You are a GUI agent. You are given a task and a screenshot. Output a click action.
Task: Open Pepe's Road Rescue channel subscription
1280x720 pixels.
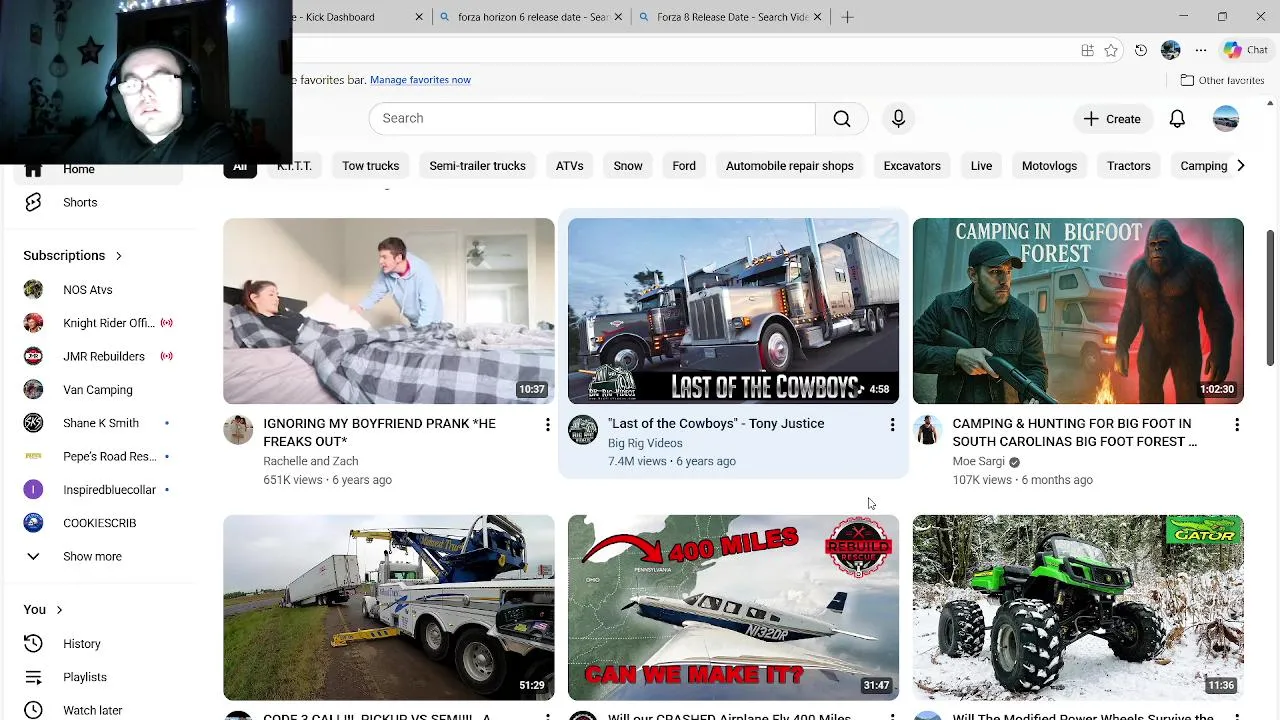[x=99, y=456]
